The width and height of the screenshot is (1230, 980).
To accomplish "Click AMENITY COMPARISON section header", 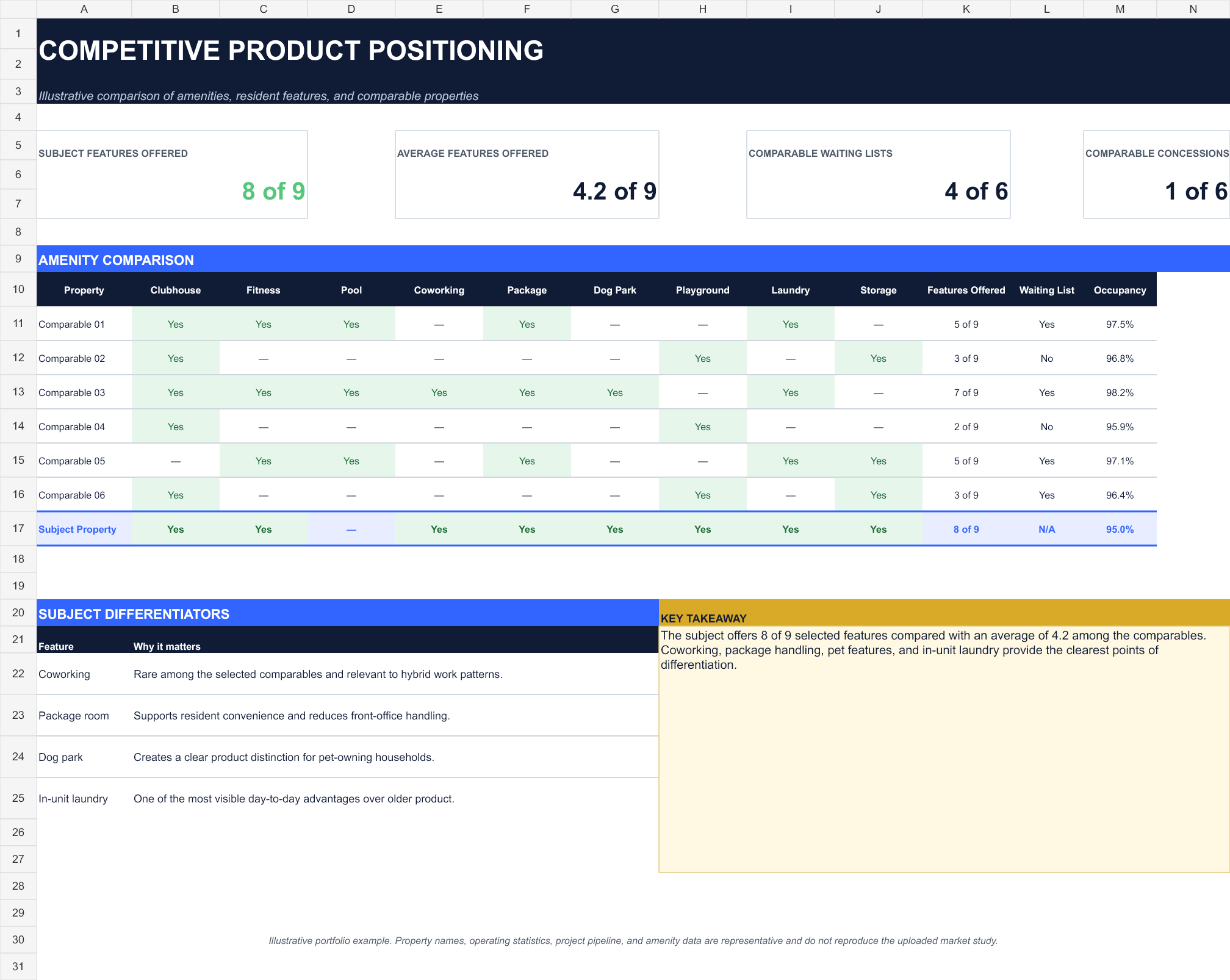I will pyautogui.click(x=633, y=259).
